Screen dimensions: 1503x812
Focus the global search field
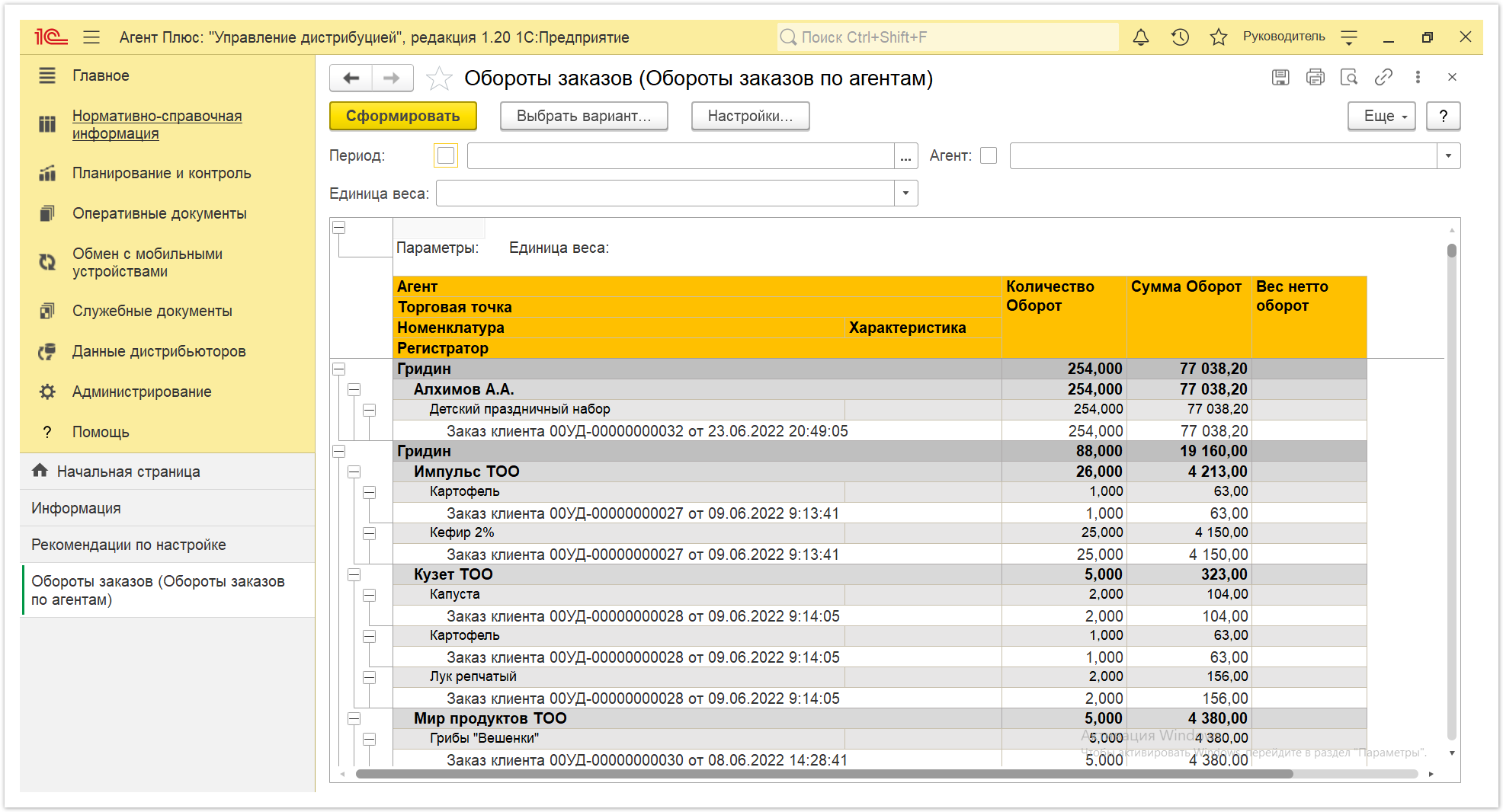pyautogui.click(x=948, y=37)
